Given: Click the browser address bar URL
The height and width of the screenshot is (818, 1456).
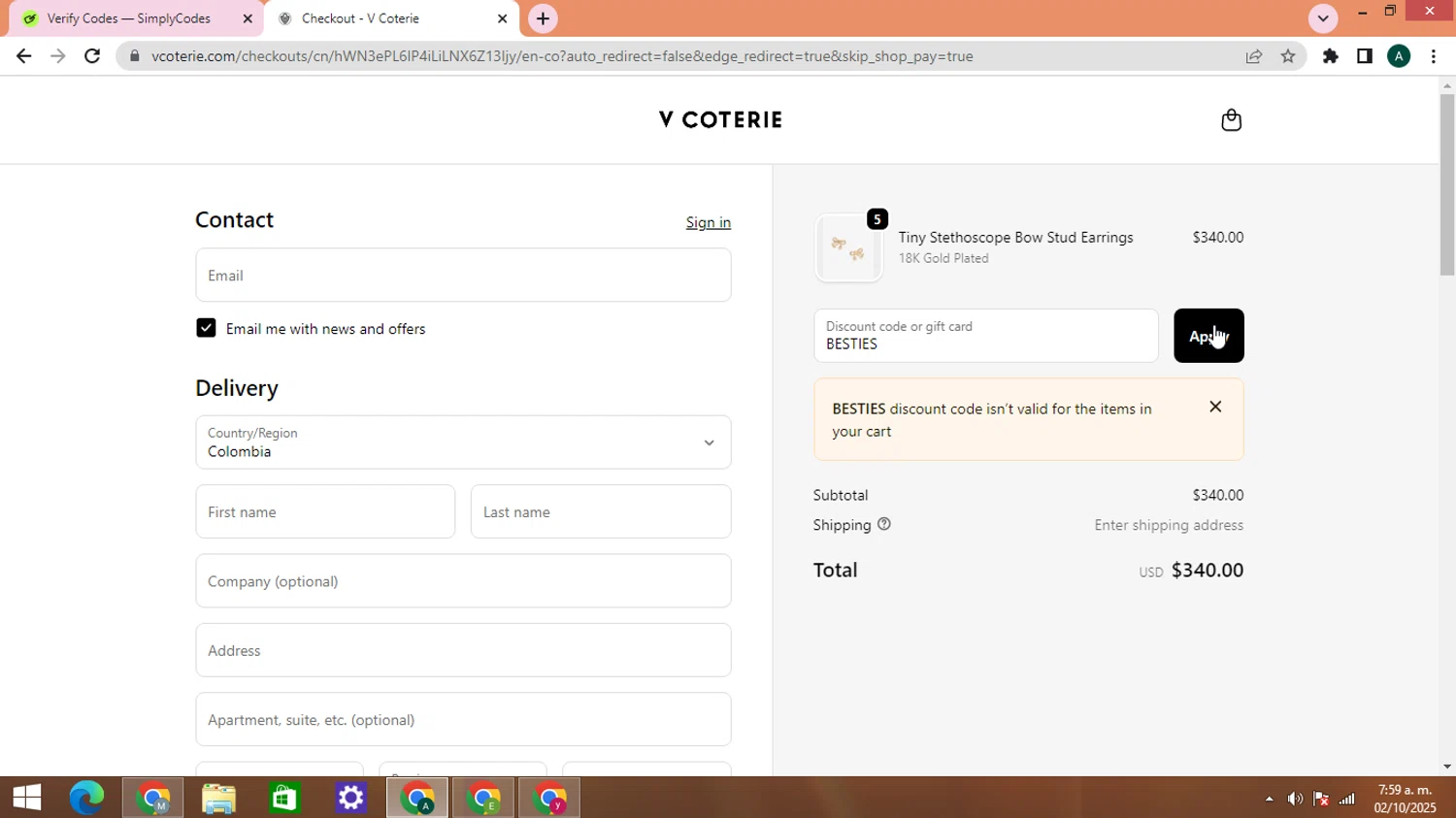Looking at the screenshot, I should (x=562, y=56).
